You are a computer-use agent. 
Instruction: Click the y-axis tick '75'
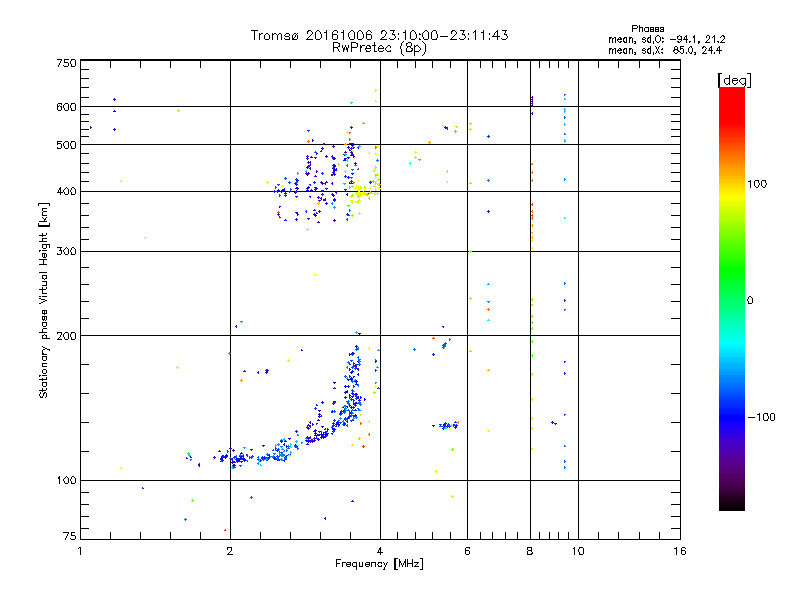pyautogui.click(x=70, y=536)
